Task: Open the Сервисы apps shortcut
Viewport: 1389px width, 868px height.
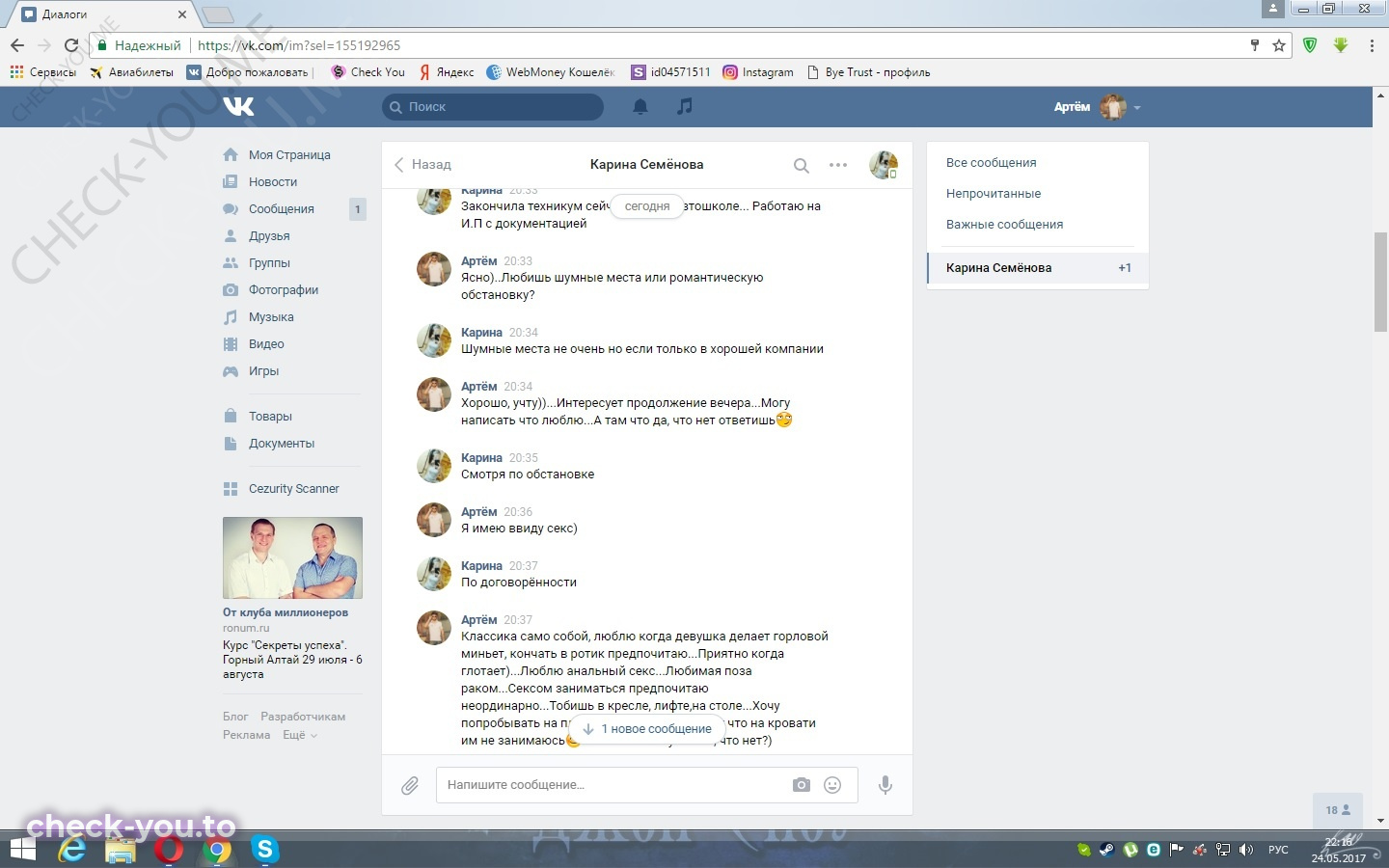Action: pos(42,72)
